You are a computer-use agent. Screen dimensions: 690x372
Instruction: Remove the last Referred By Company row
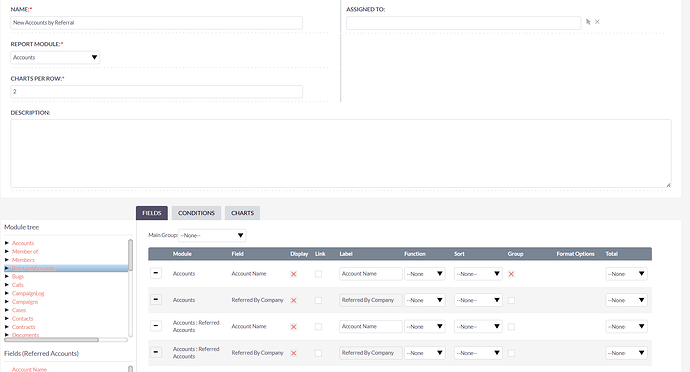coord(156,353)
